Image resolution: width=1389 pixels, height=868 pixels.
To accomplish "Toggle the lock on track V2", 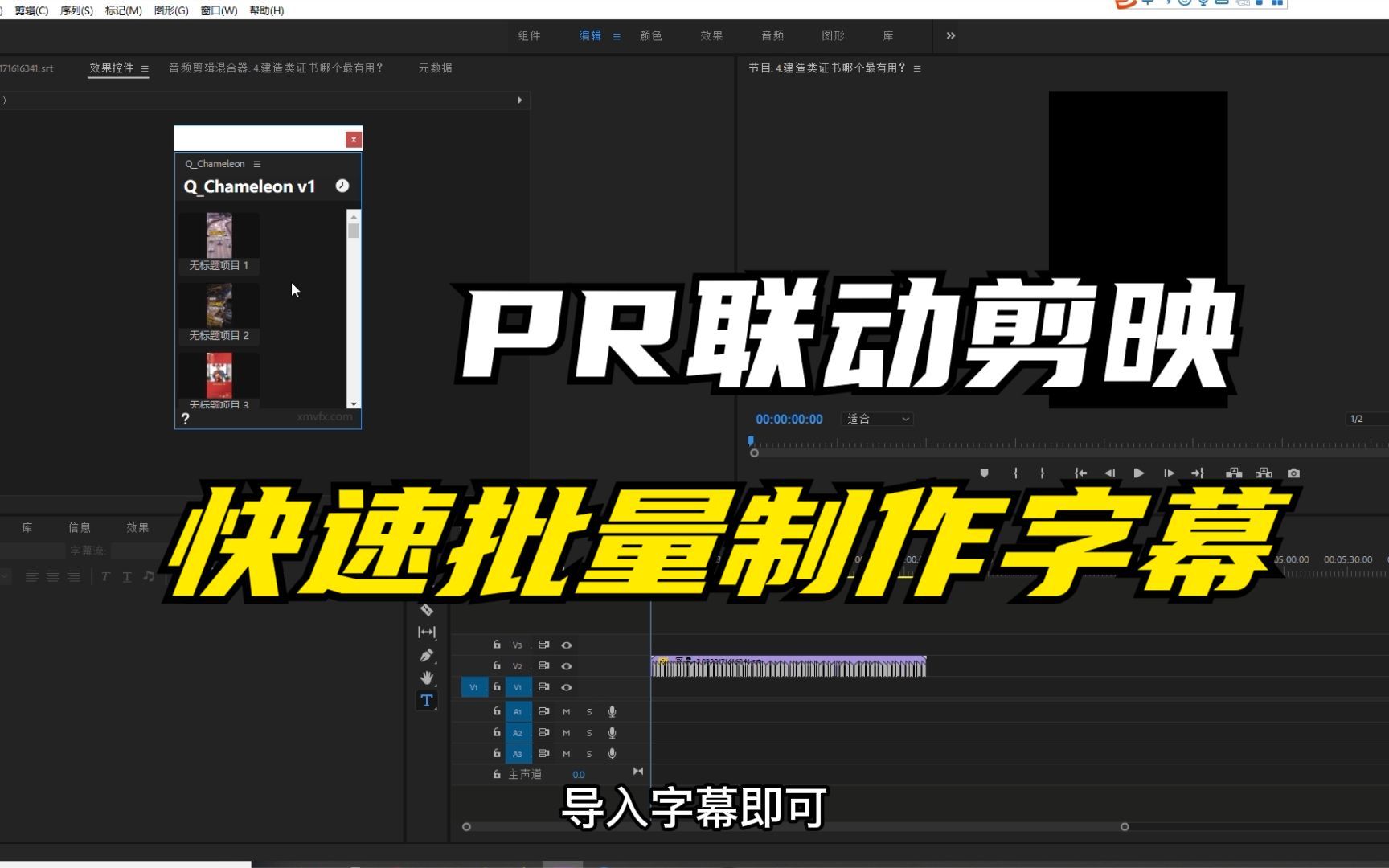I will pyautogui.click(x=497, y=665).
